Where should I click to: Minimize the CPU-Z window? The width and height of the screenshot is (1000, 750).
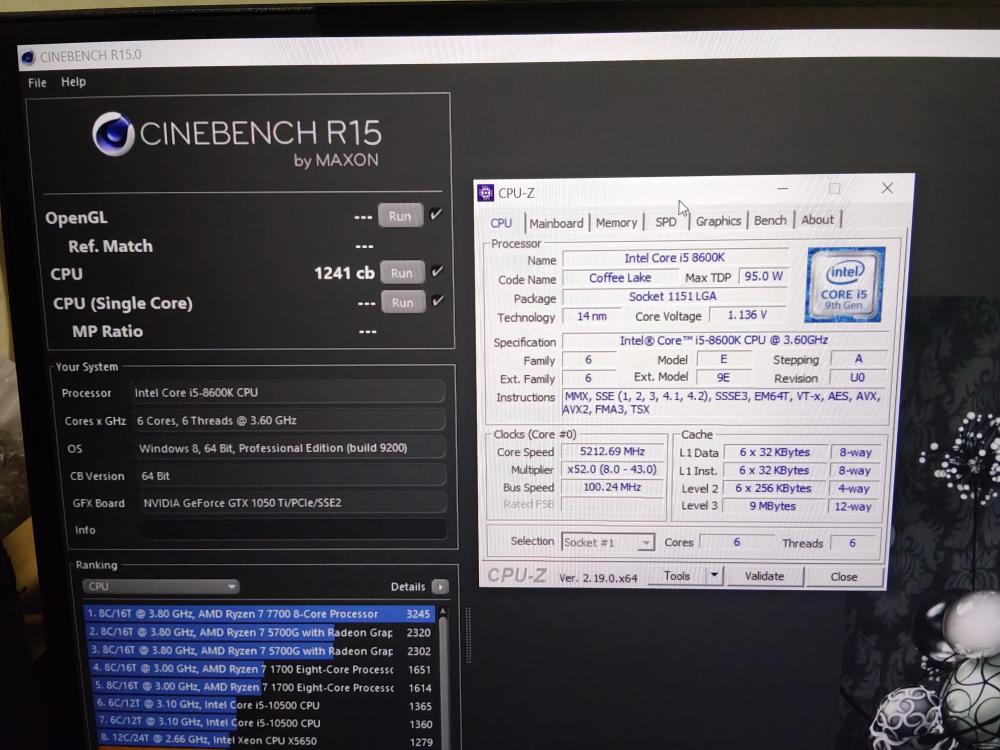tap(783, 189)
